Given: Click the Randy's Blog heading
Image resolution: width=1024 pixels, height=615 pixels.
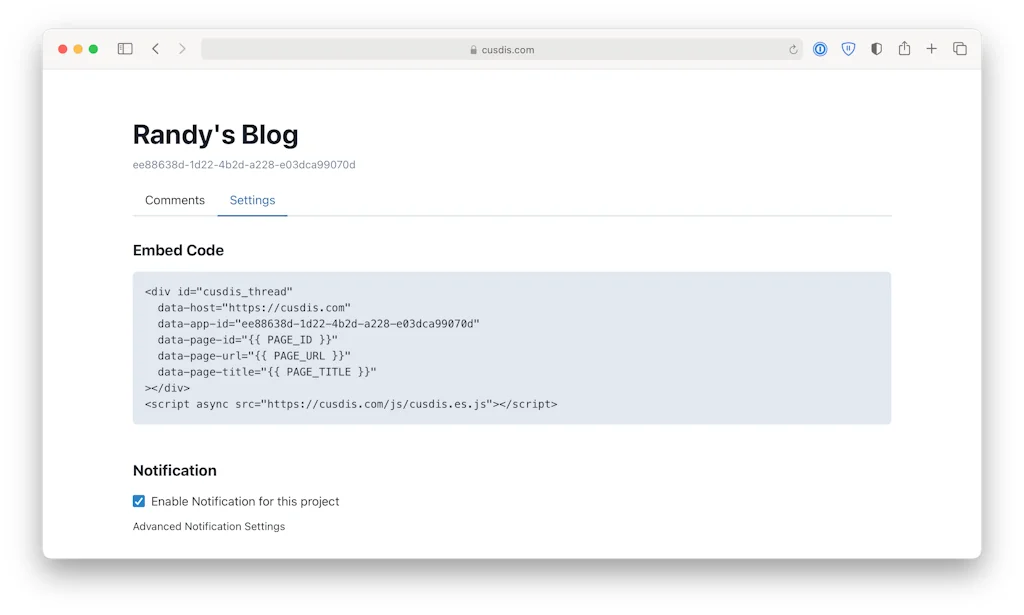Looking at the screenshot, I should pos(215,134).
